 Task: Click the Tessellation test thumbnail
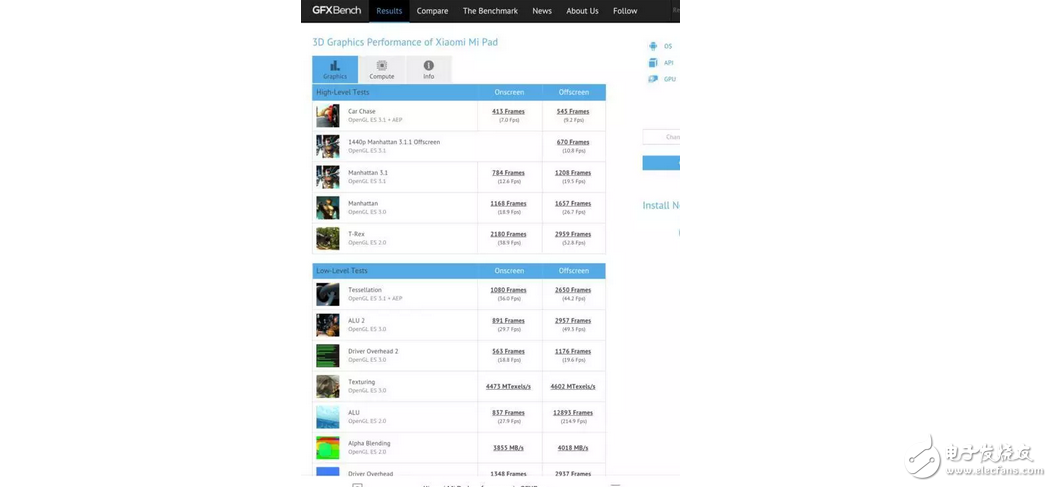click(x=328, y=294)
